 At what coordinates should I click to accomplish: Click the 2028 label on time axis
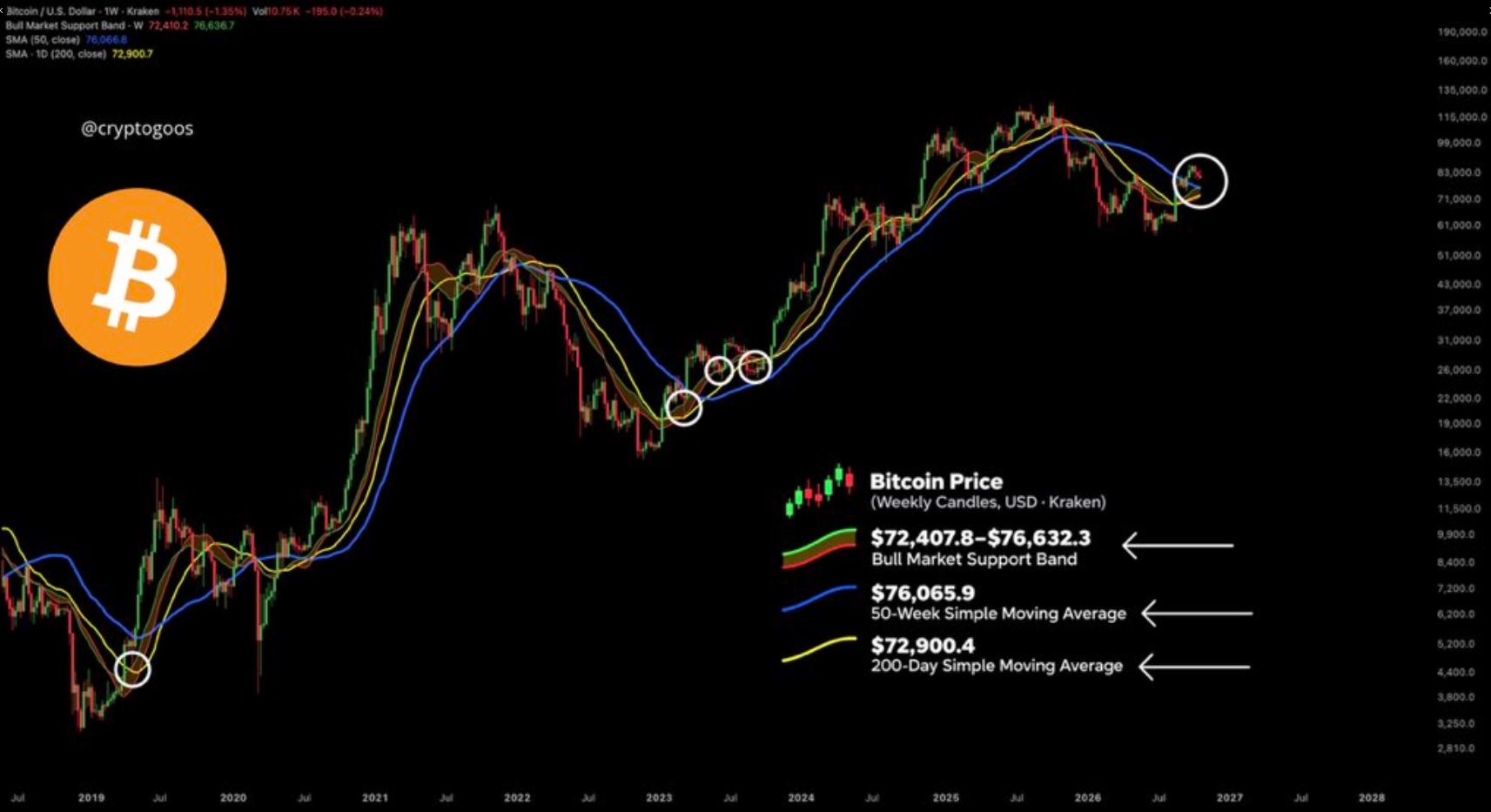1372,797
